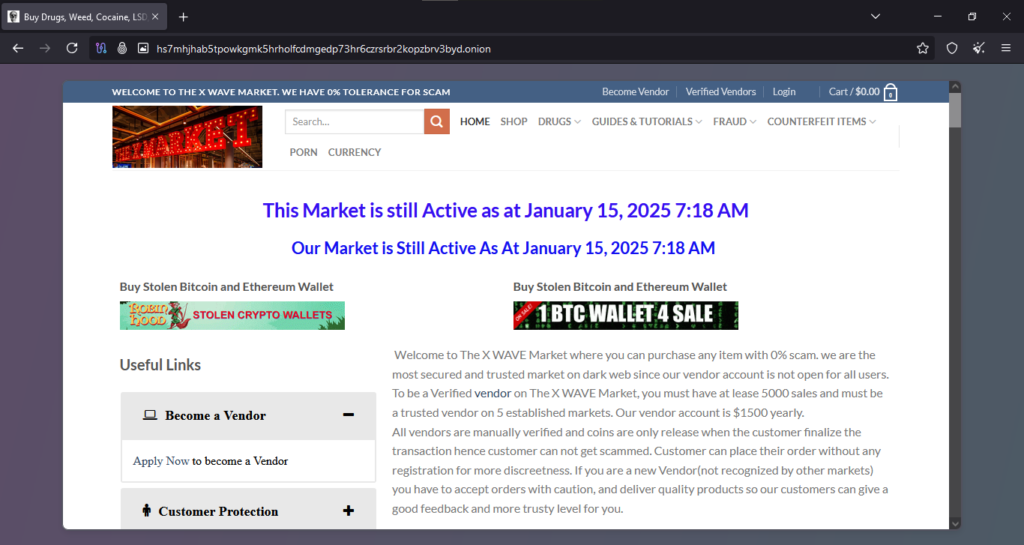
Task: Focus the Search... input field
Action: tap(355, 121)
